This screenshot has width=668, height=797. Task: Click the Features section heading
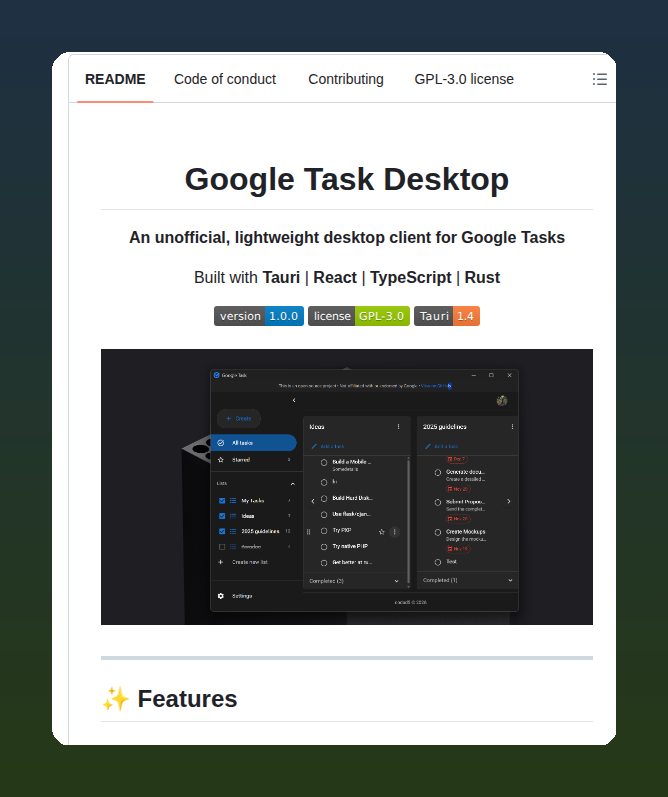[187, 698]
